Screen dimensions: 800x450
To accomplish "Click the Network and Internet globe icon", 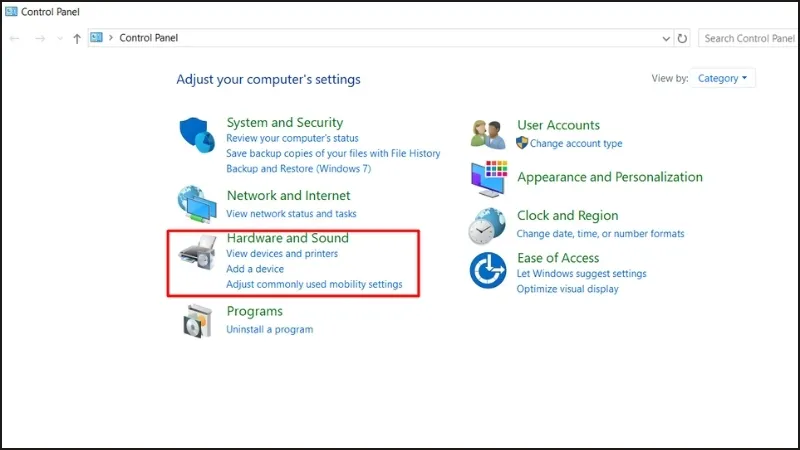I will pyautogui.click(x=197, y=203).
